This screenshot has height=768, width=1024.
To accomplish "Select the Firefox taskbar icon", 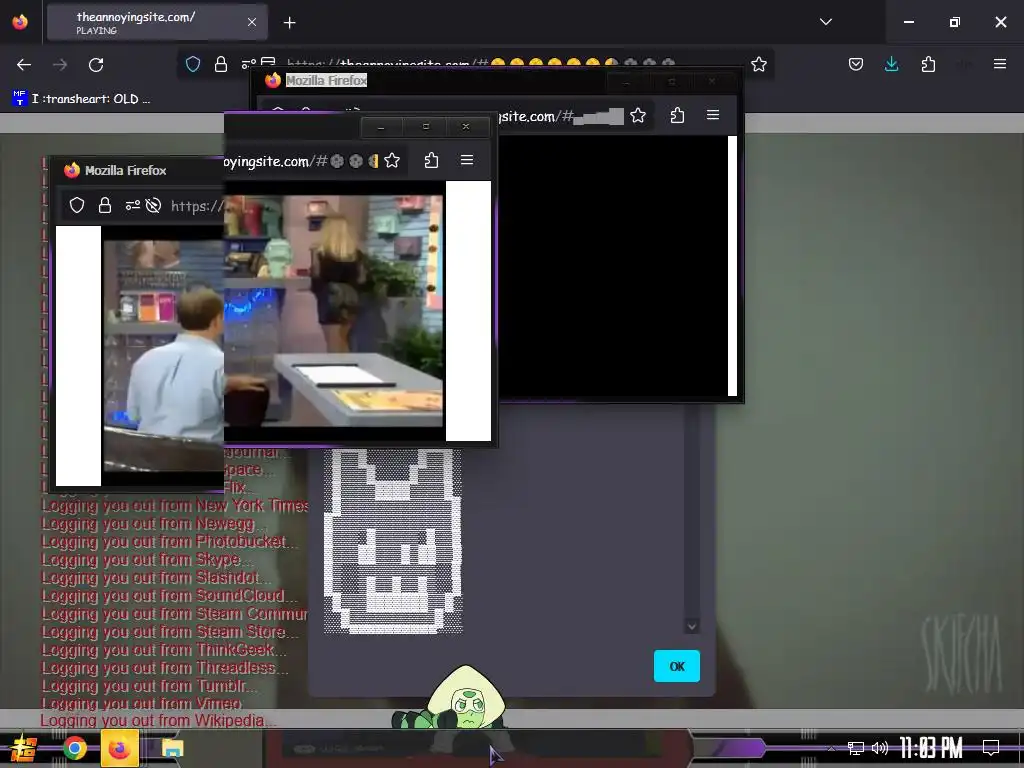I will 120,748.
